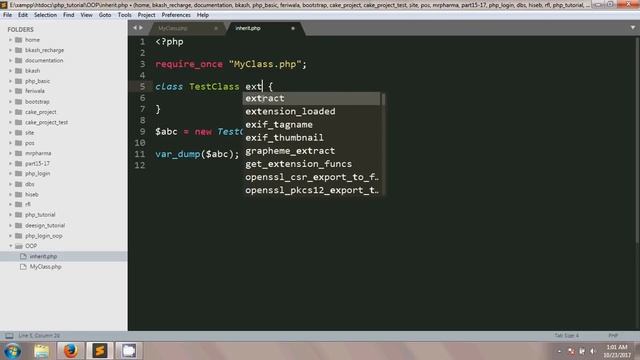Choose get_extension_funcs autocomplete suggestion
640x360 pixels.
(311, 164)
